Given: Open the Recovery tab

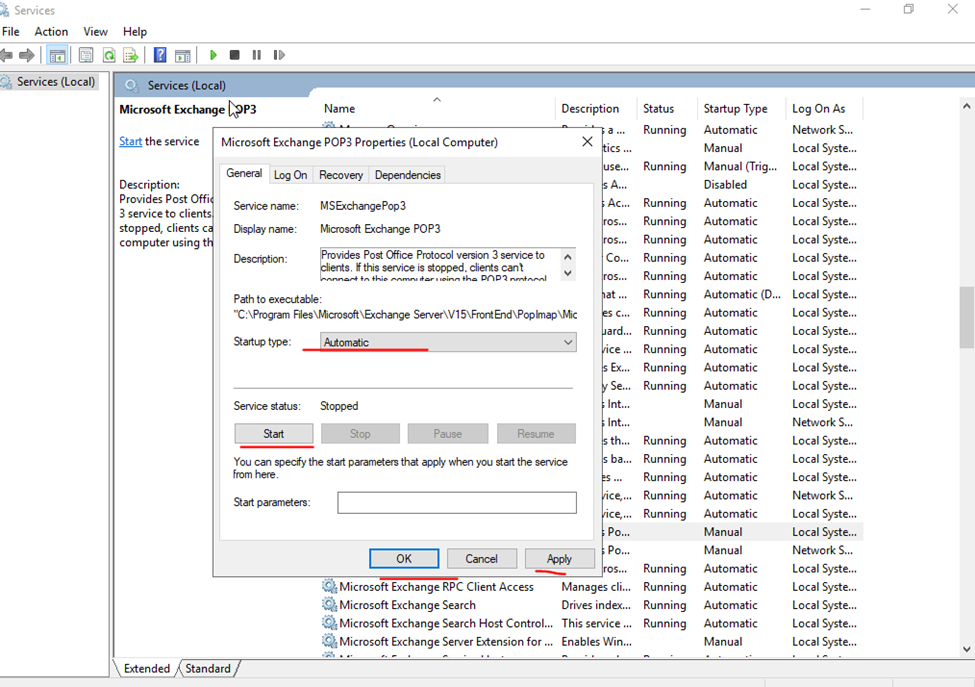Looking at the screenshot, I should 341,175.
